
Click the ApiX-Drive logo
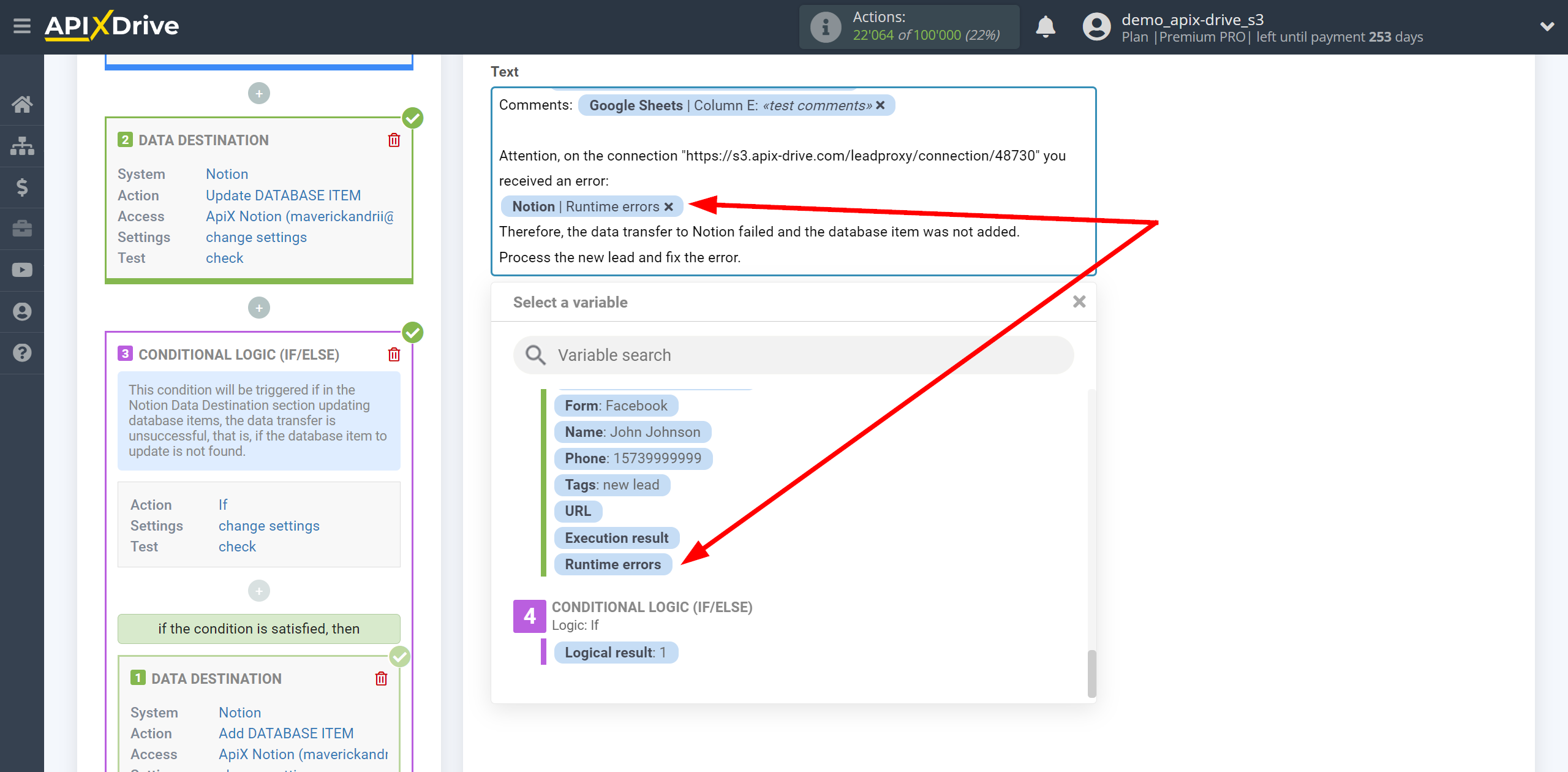(112, 26)
